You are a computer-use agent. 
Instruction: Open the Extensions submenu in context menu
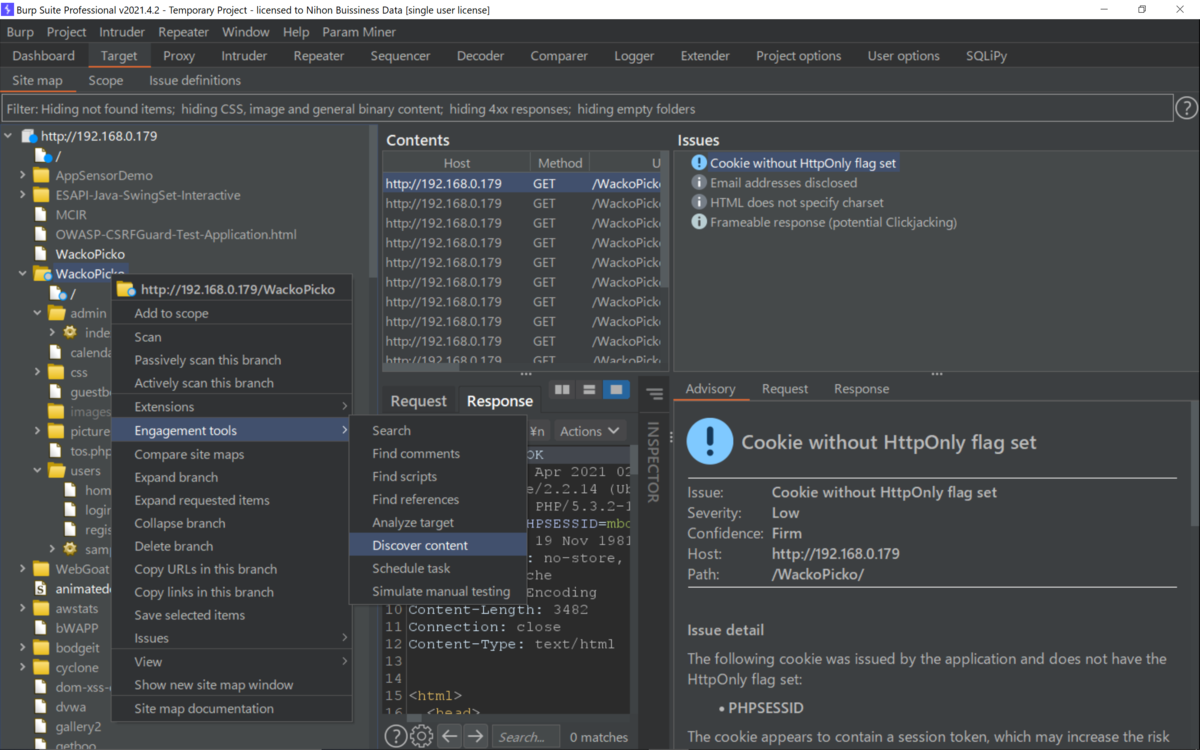tap(231, 407)
